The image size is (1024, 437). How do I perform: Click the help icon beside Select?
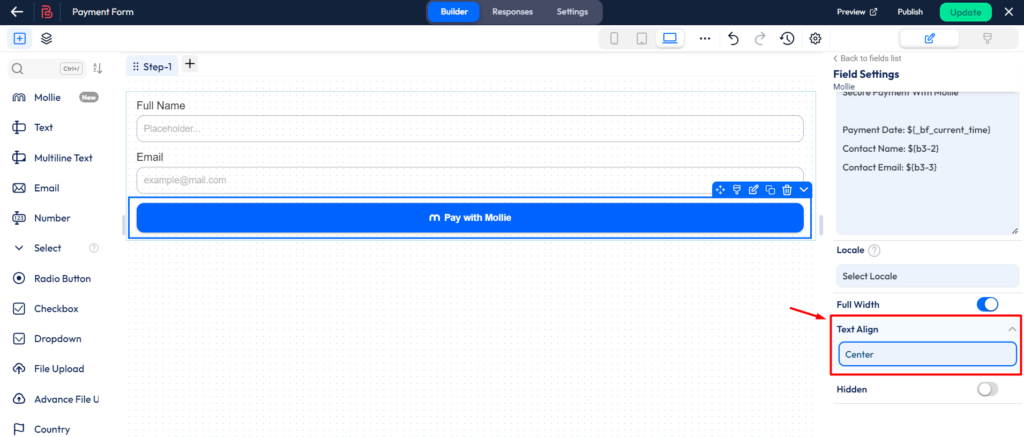[93, 248]
